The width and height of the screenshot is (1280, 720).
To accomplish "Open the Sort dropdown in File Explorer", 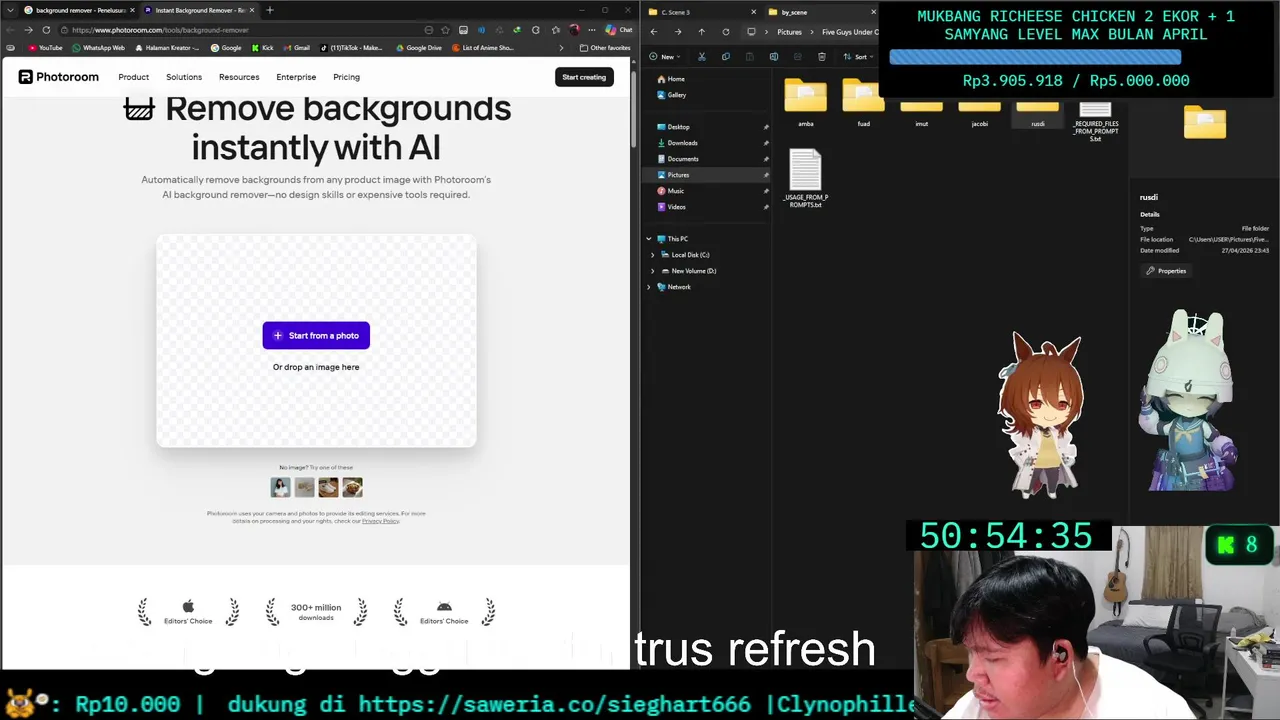I will point(858,56).
